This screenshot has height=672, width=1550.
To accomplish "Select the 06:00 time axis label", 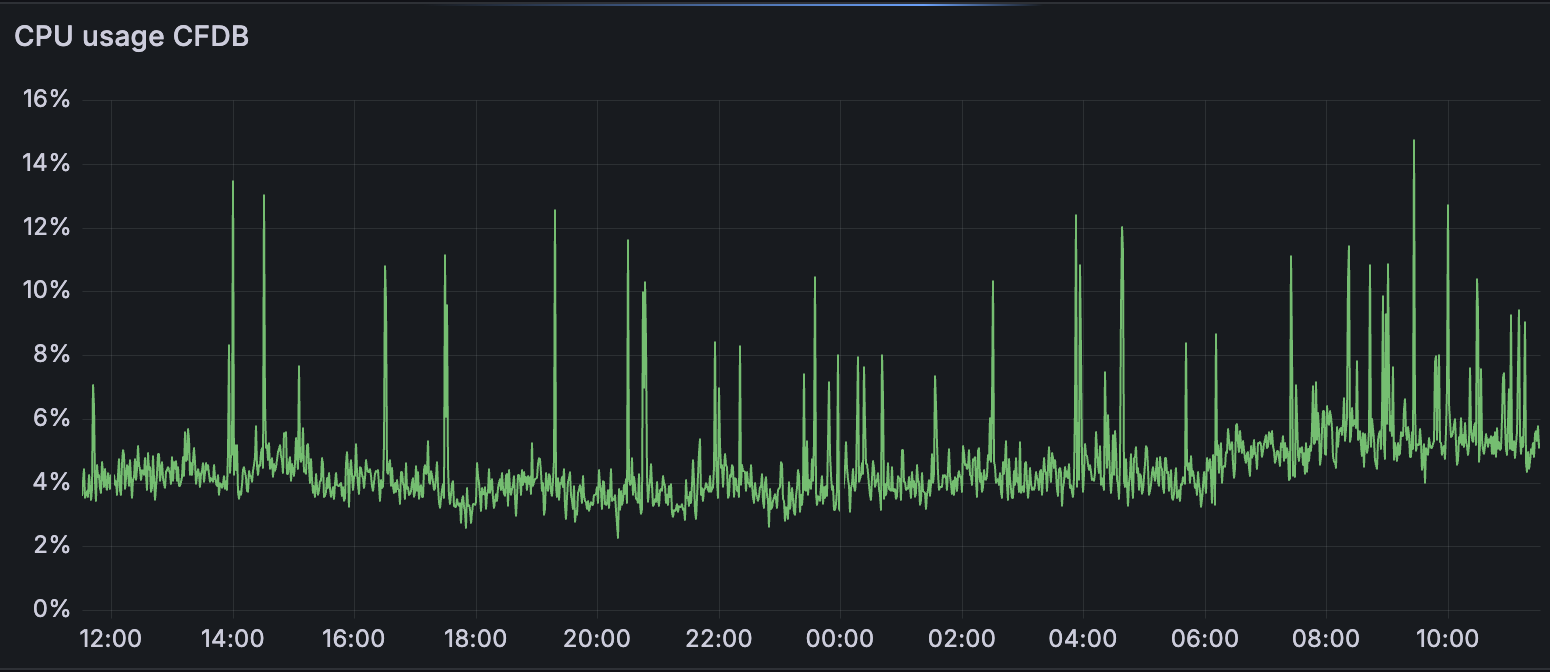I will point(1205,638).
